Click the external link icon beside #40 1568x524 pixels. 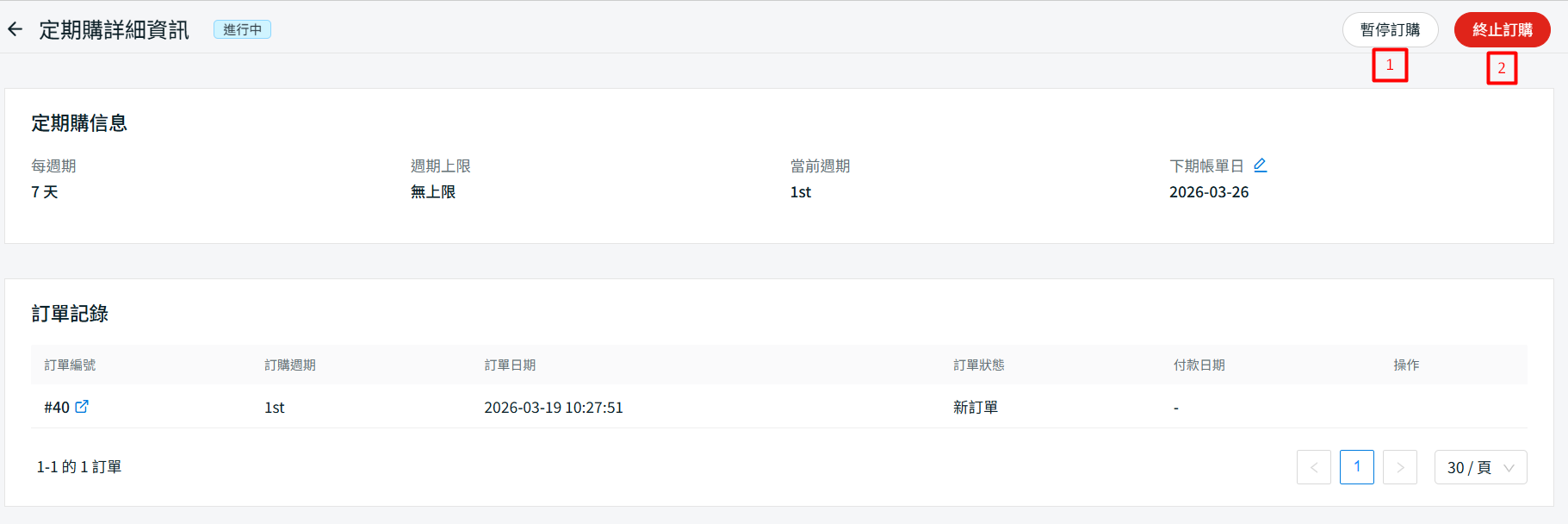tap(82, 407)
